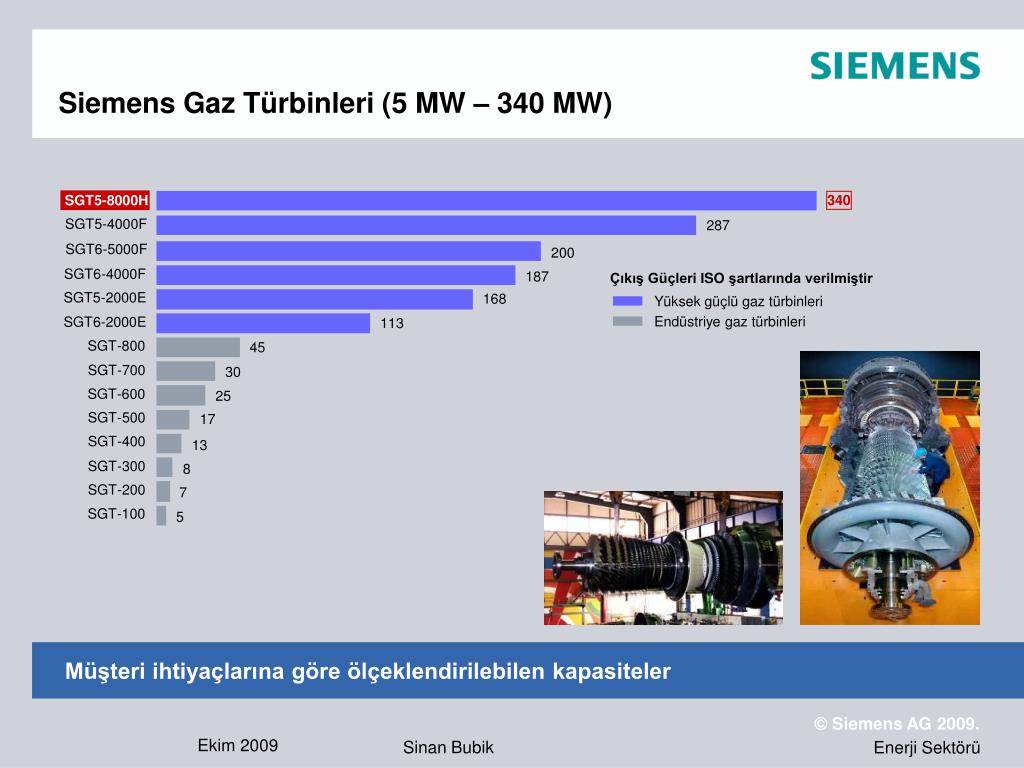Select the SGT-400 label
Image resolution: width=1024 pixels, height=768 pixels.
coord(116,441)
